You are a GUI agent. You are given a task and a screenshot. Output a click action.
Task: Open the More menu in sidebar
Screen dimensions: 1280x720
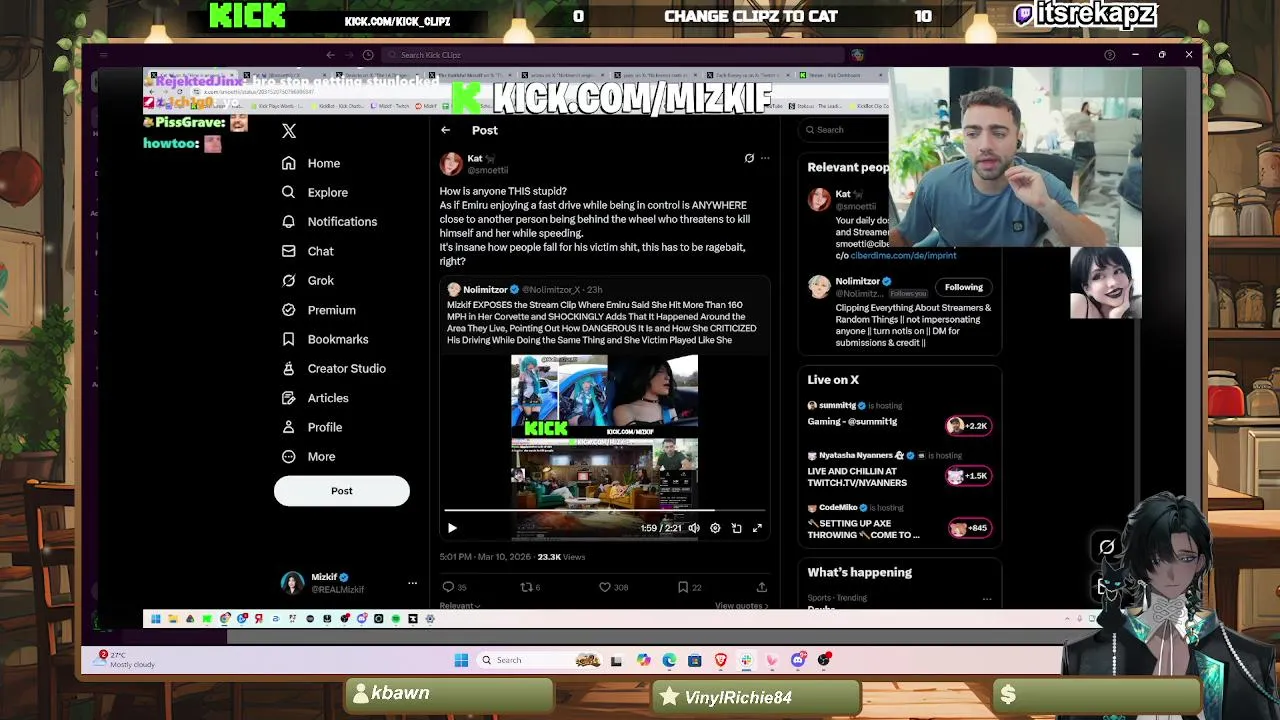[308, 456]
